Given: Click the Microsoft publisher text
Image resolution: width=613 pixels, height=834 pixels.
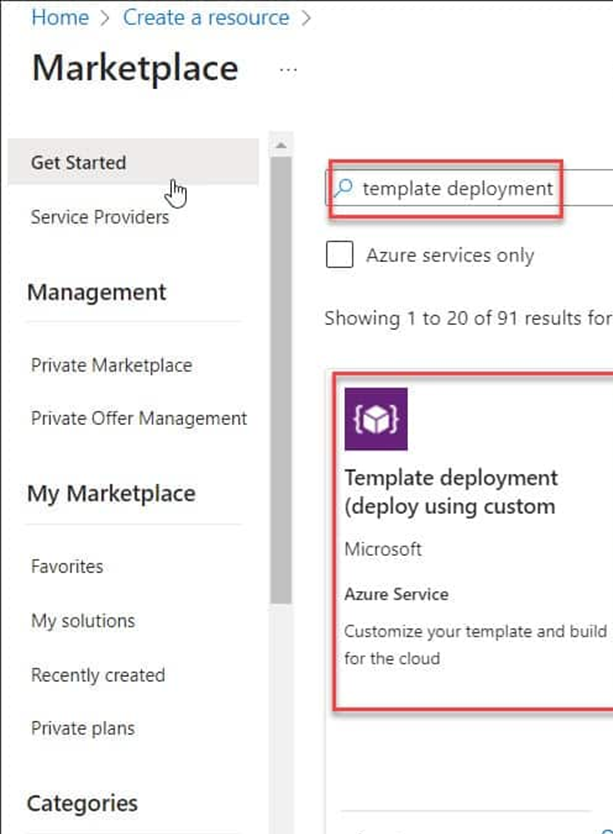Looking at the screenshot, I should point(383,549).
